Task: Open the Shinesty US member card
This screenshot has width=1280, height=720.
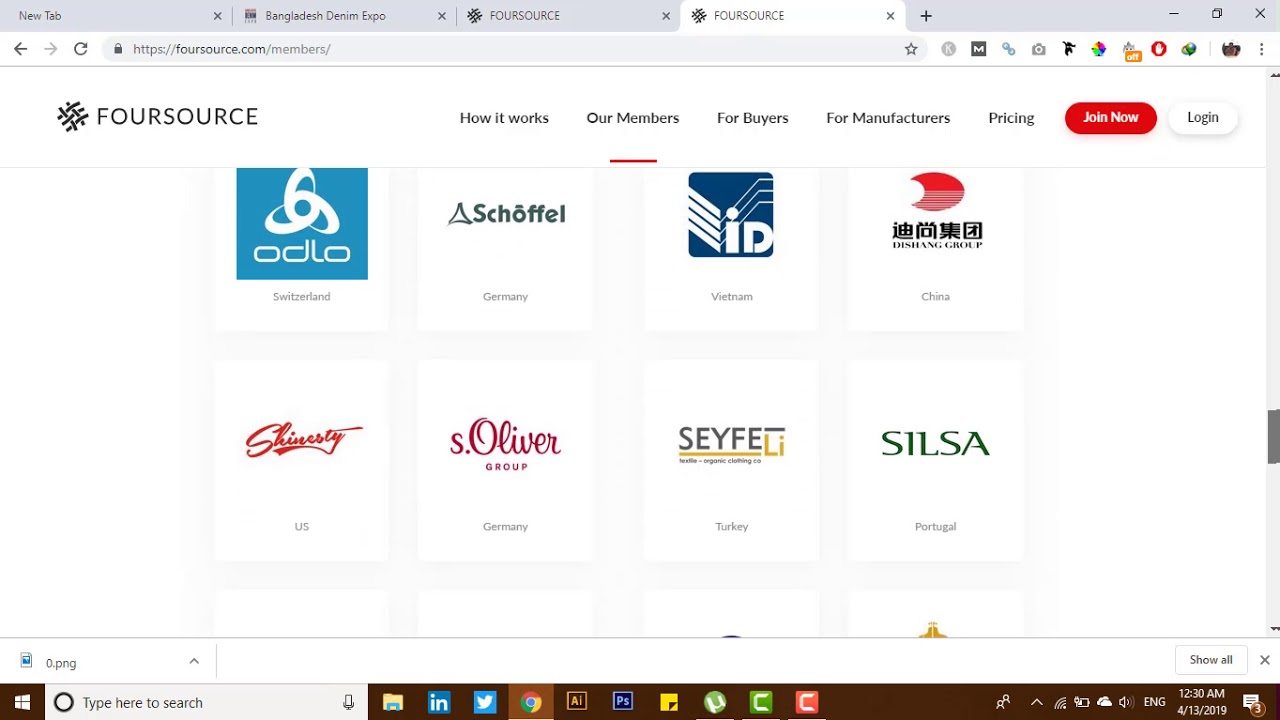Action: (x=301, y=460)
